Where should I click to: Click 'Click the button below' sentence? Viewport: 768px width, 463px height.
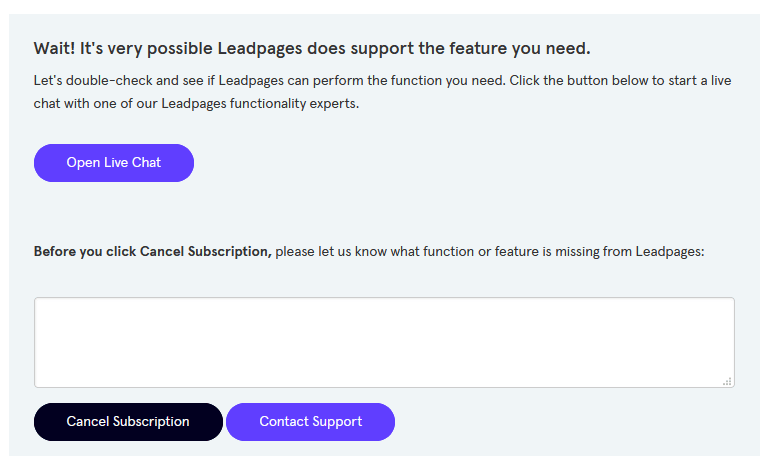tap(580, 81)
